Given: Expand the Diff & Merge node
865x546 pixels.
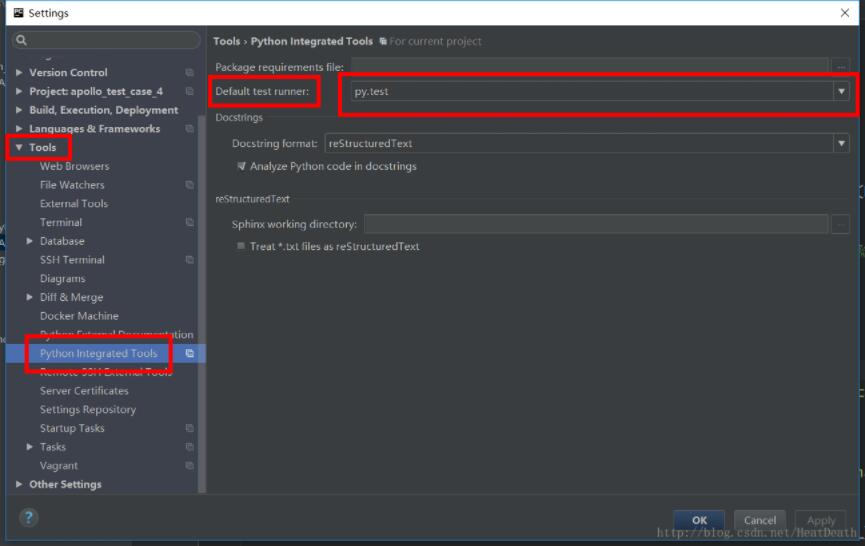Looking at the screenshot, I should [30, 297].
